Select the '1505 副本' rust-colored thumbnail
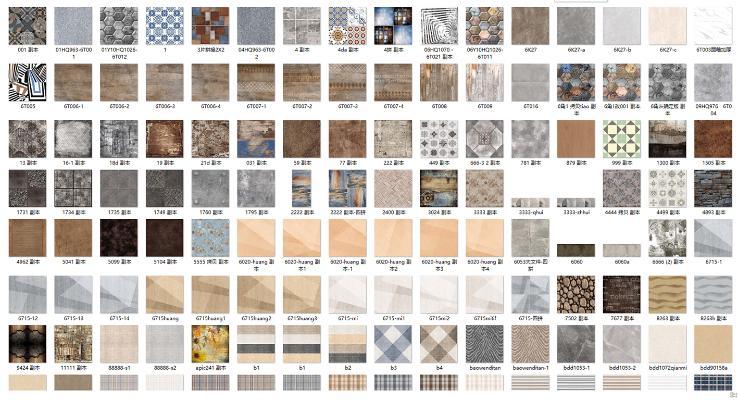Screen dimensions: 738x400 click(713, 139)
